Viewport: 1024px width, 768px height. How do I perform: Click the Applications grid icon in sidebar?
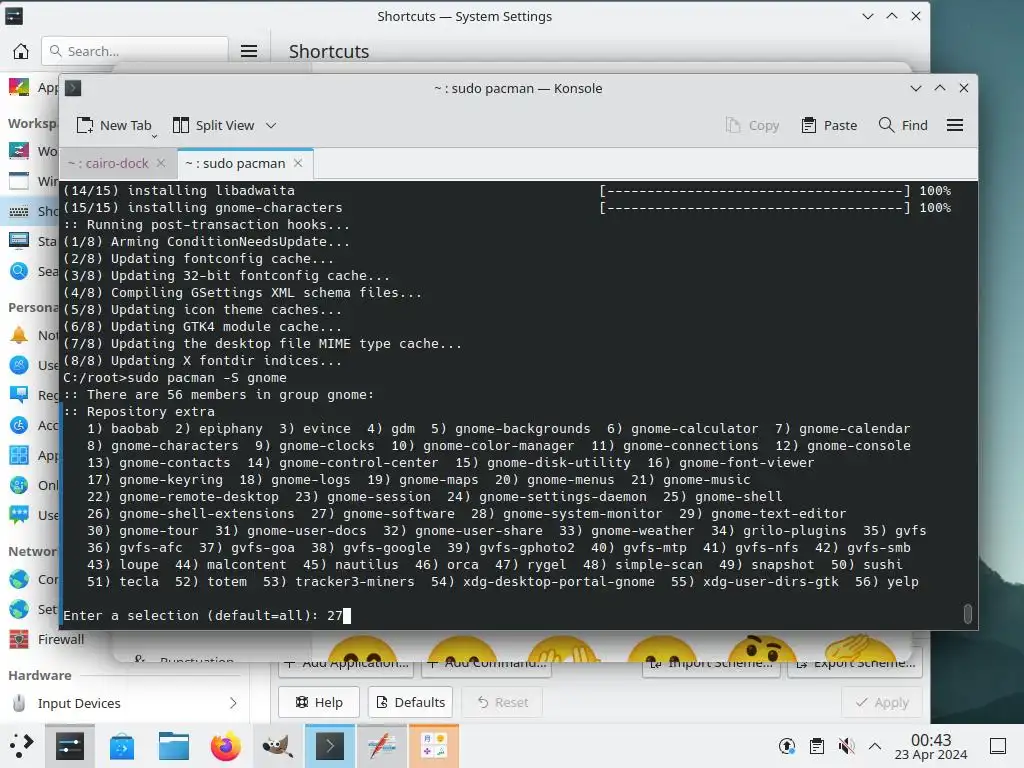click(x=19, y=455)
